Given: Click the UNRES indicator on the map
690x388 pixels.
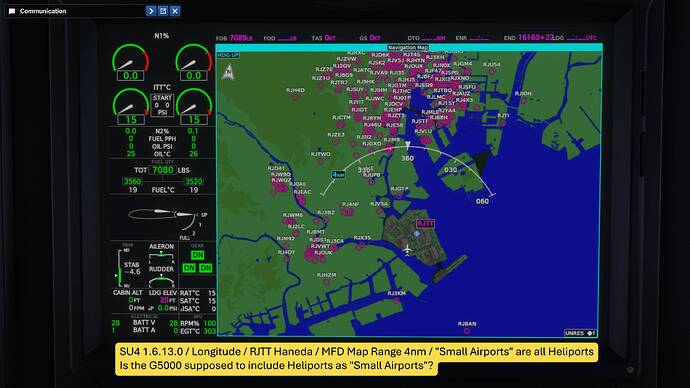Looking at the screenshot, I should pos(580,333).
